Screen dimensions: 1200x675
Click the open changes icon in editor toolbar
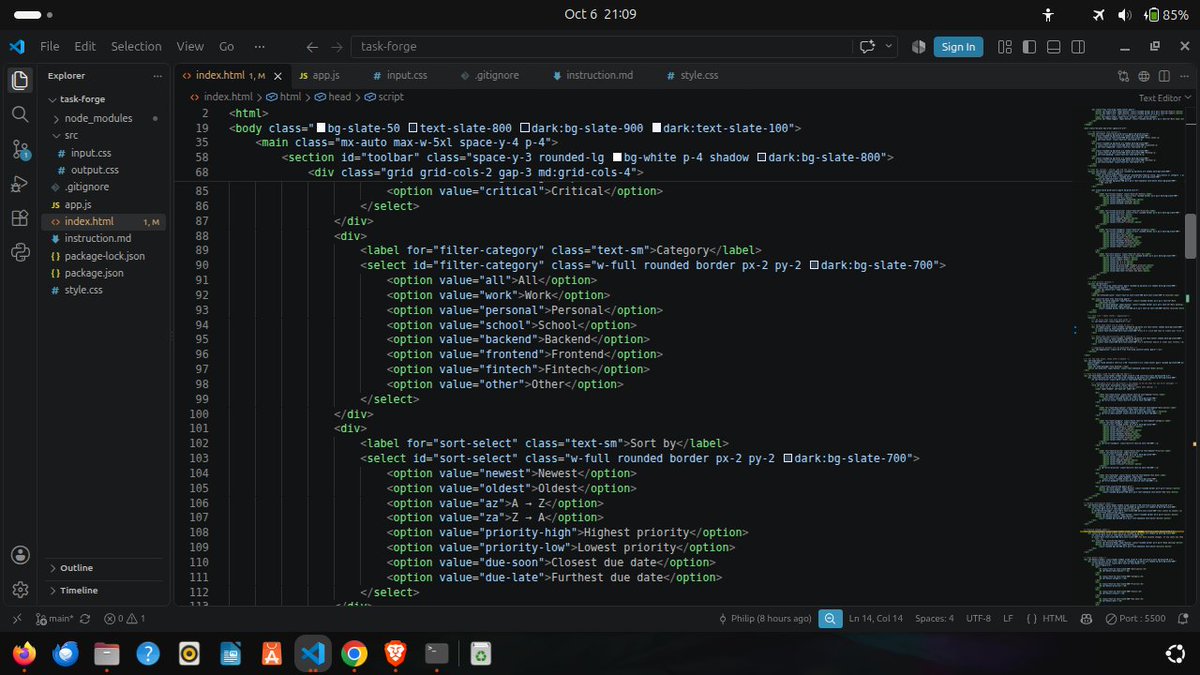pos(1123,75)
